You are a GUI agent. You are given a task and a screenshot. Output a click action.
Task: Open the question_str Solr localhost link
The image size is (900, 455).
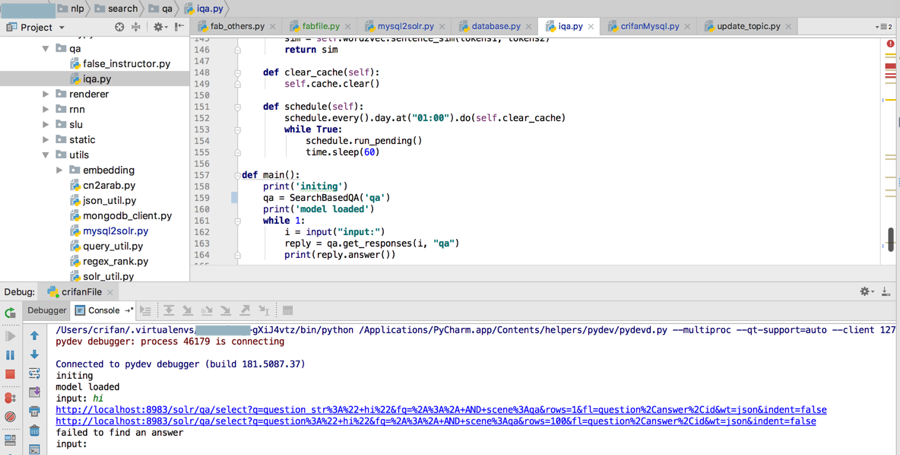point(441,410)
